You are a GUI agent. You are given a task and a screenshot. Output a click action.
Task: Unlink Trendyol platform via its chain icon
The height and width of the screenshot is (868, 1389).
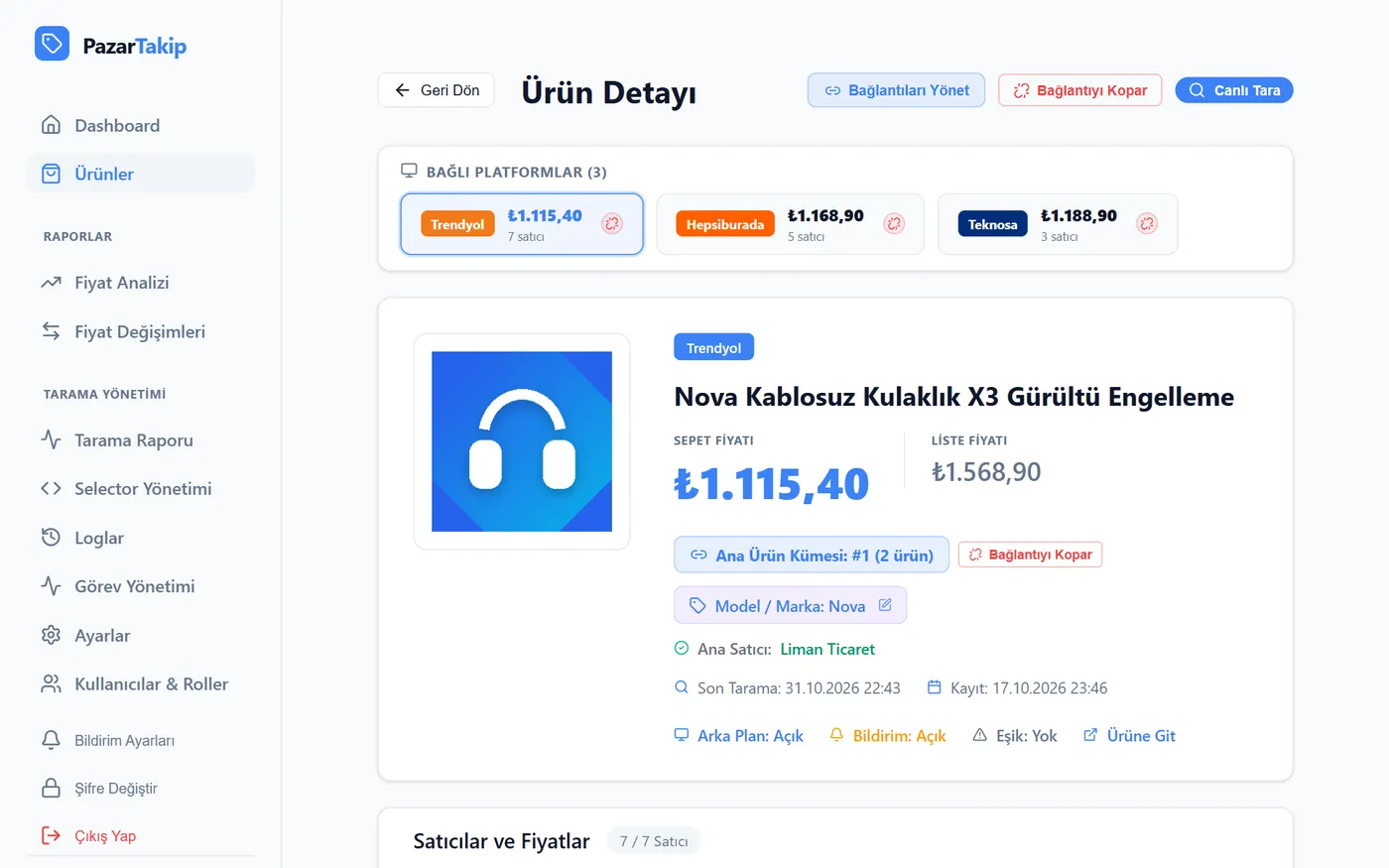[x=612, y=224]
